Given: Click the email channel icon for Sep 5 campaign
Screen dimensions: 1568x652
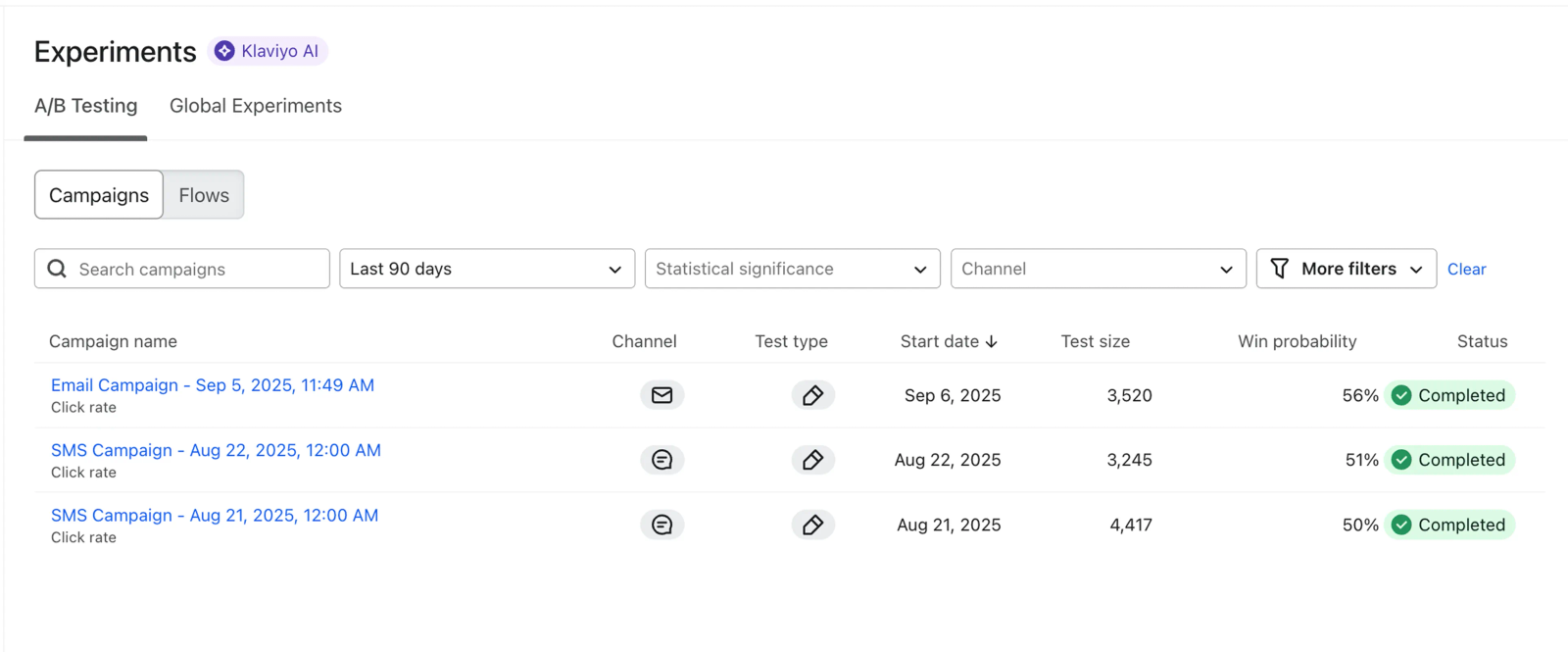Looking at the screenshot, I should tap(662, 395).
